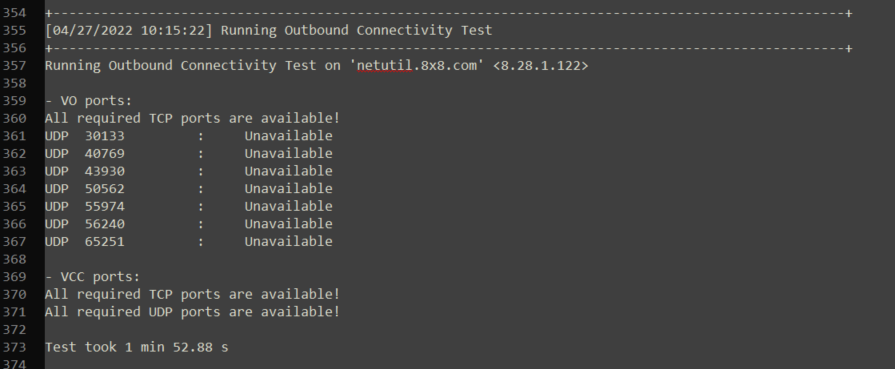The width and height of the screenshot is (895, 369).
Task: Click line number 373 in gutter
Action: [x=14, y=347]
